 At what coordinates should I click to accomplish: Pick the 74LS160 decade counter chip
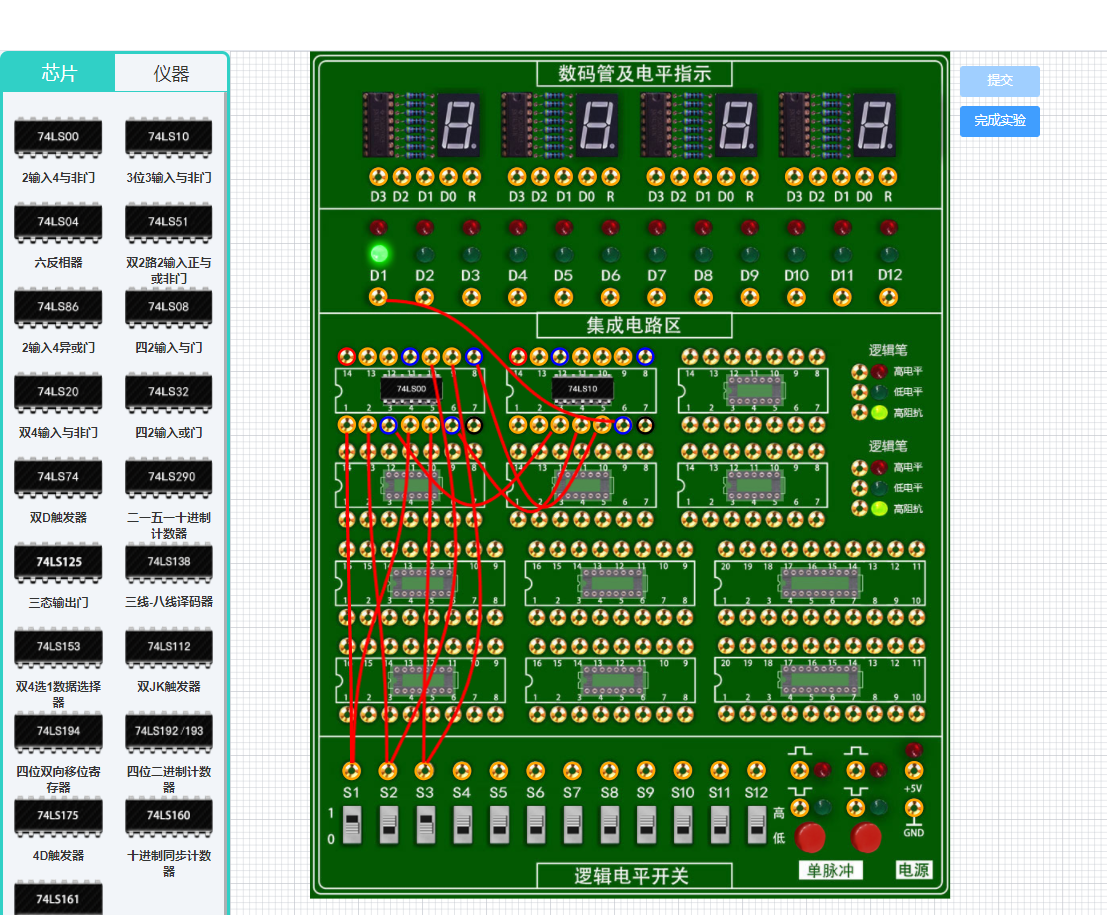click(169, 816)
